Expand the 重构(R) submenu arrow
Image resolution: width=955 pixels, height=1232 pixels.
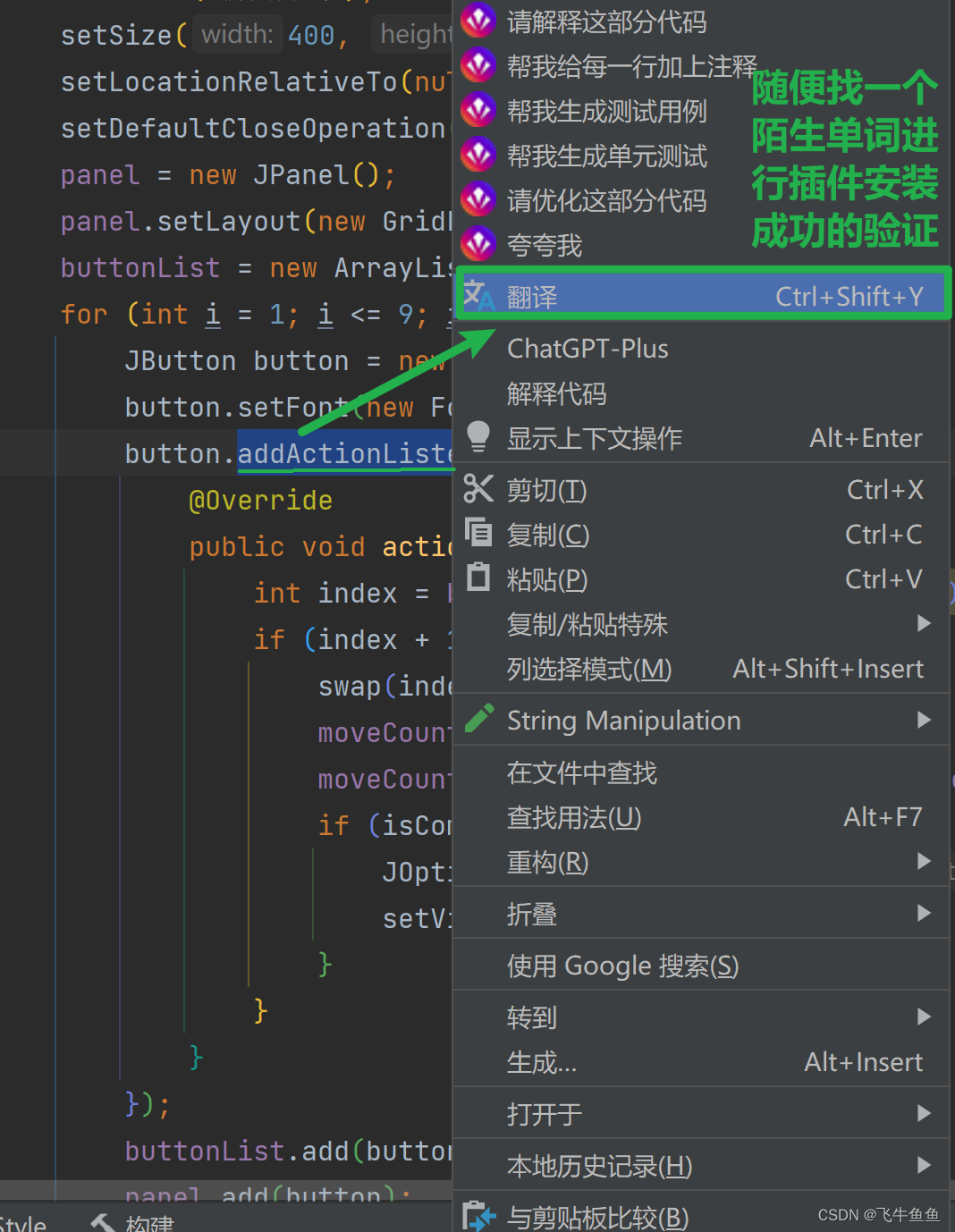pyautogui.click(x=925, y=861)
